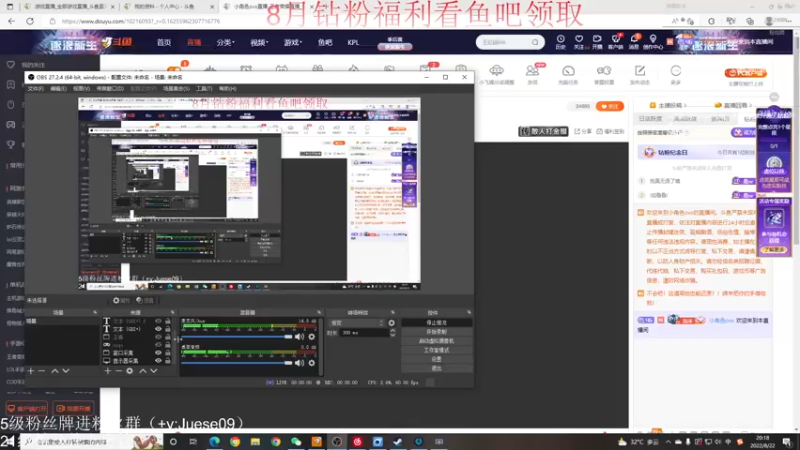Move scene up in Scenes panel
This screenshot has width=800, height=450.
coord(55,371)
